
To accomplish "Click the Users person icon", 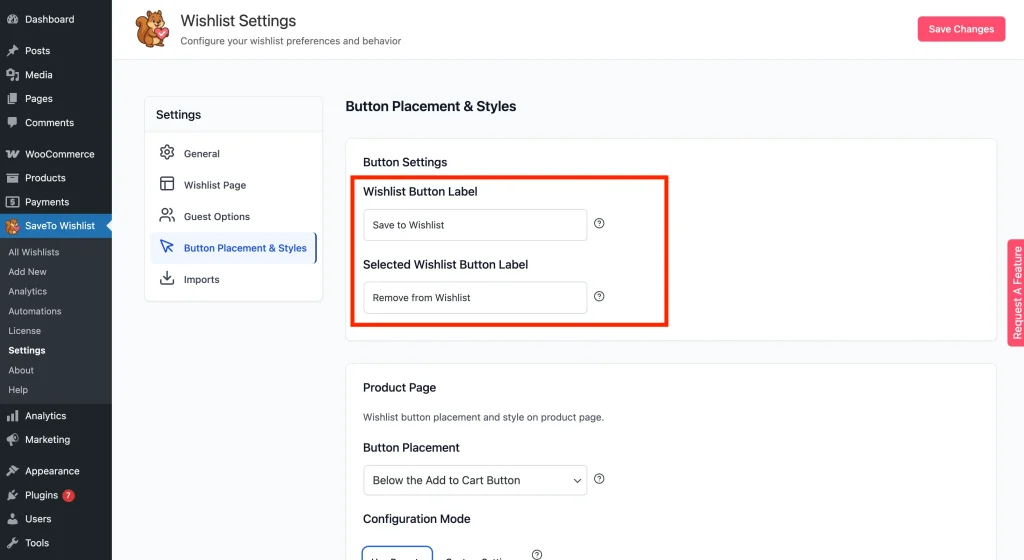I will click(x=12, y=519).
